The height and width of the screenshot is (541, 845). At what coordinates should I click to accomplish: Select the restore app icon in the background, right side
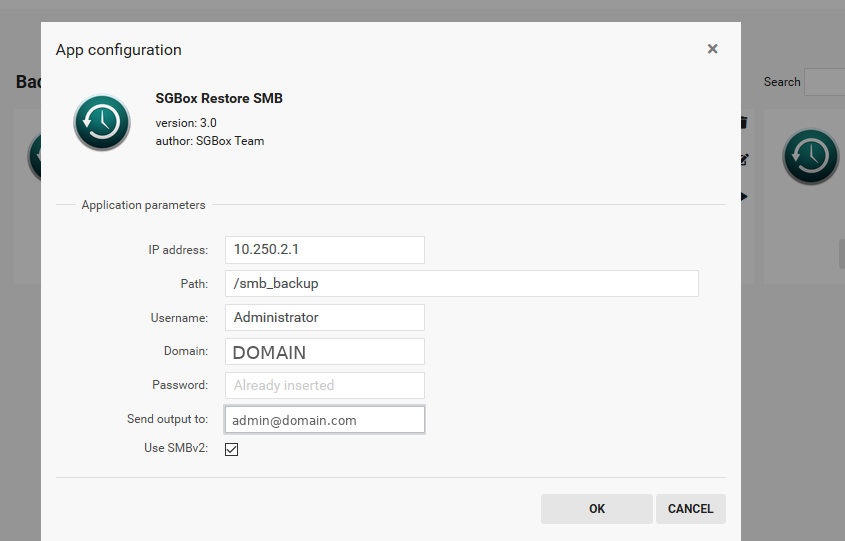(810, 156)
